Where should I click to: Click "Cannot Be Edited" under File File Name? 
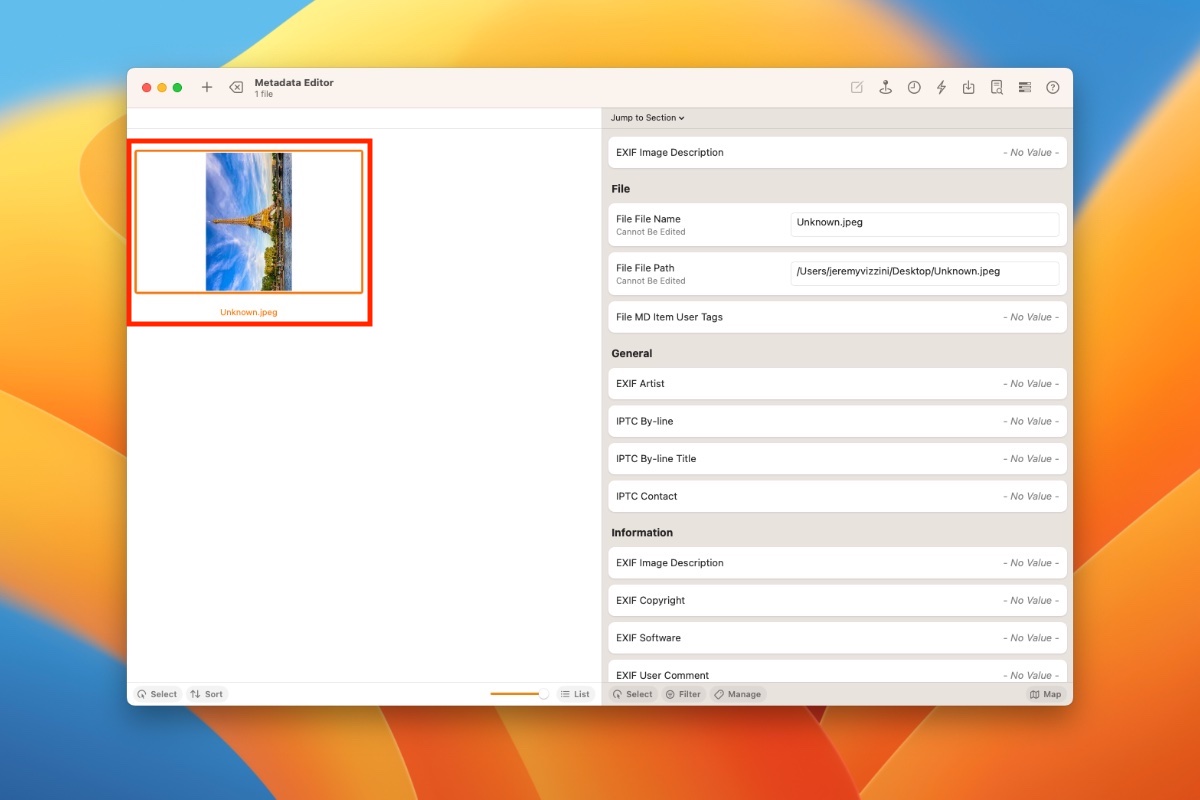coord(651,232)
